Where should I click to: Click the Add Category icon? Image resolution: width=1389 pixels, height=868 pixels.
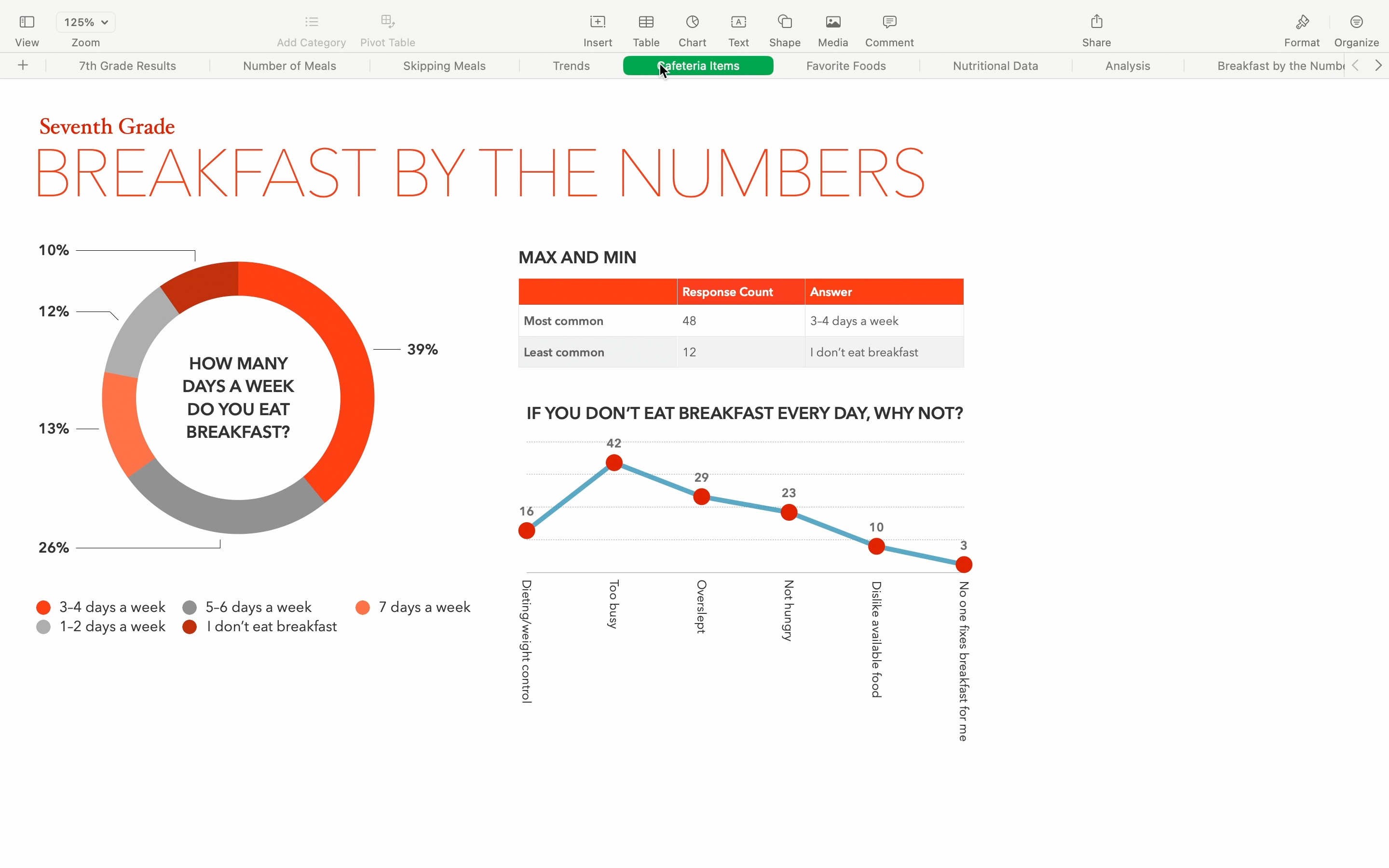point(312,22)
